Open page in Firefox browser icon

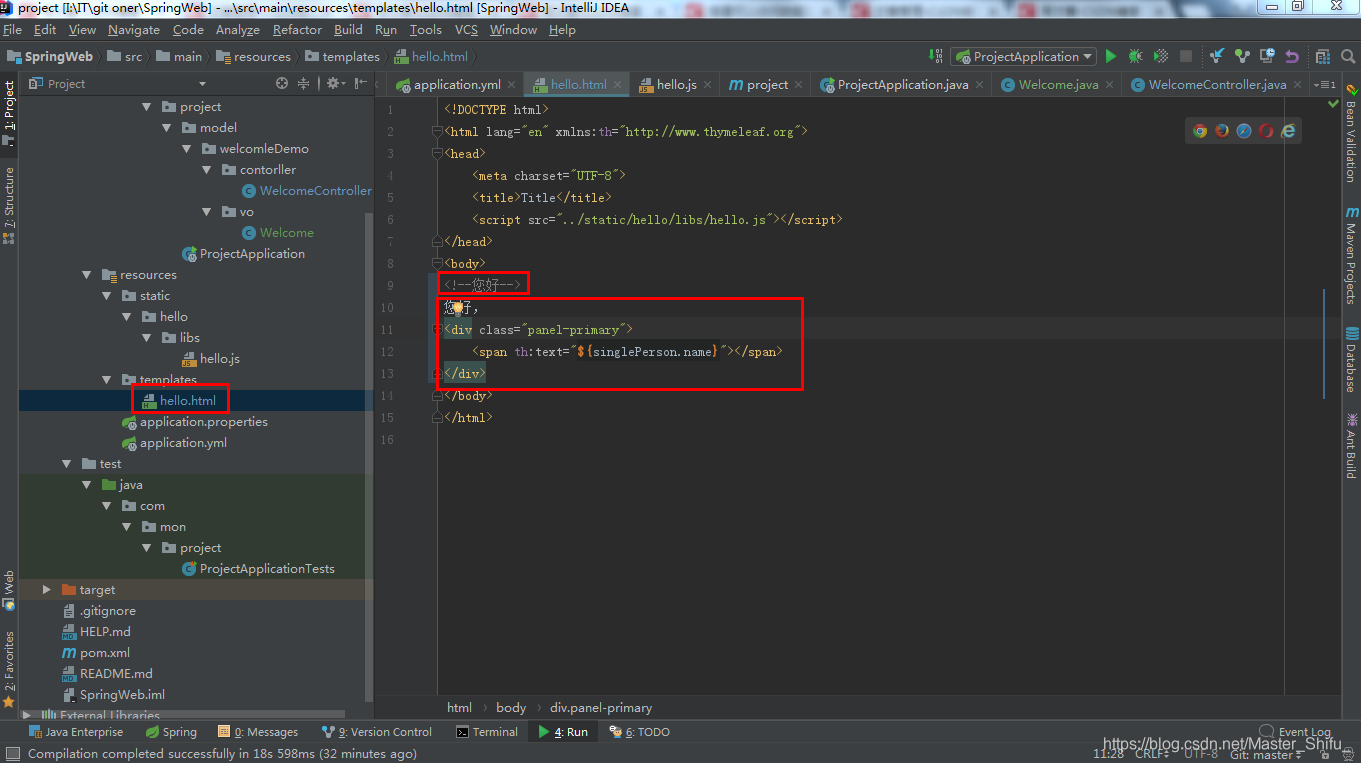coord(1222,131)
